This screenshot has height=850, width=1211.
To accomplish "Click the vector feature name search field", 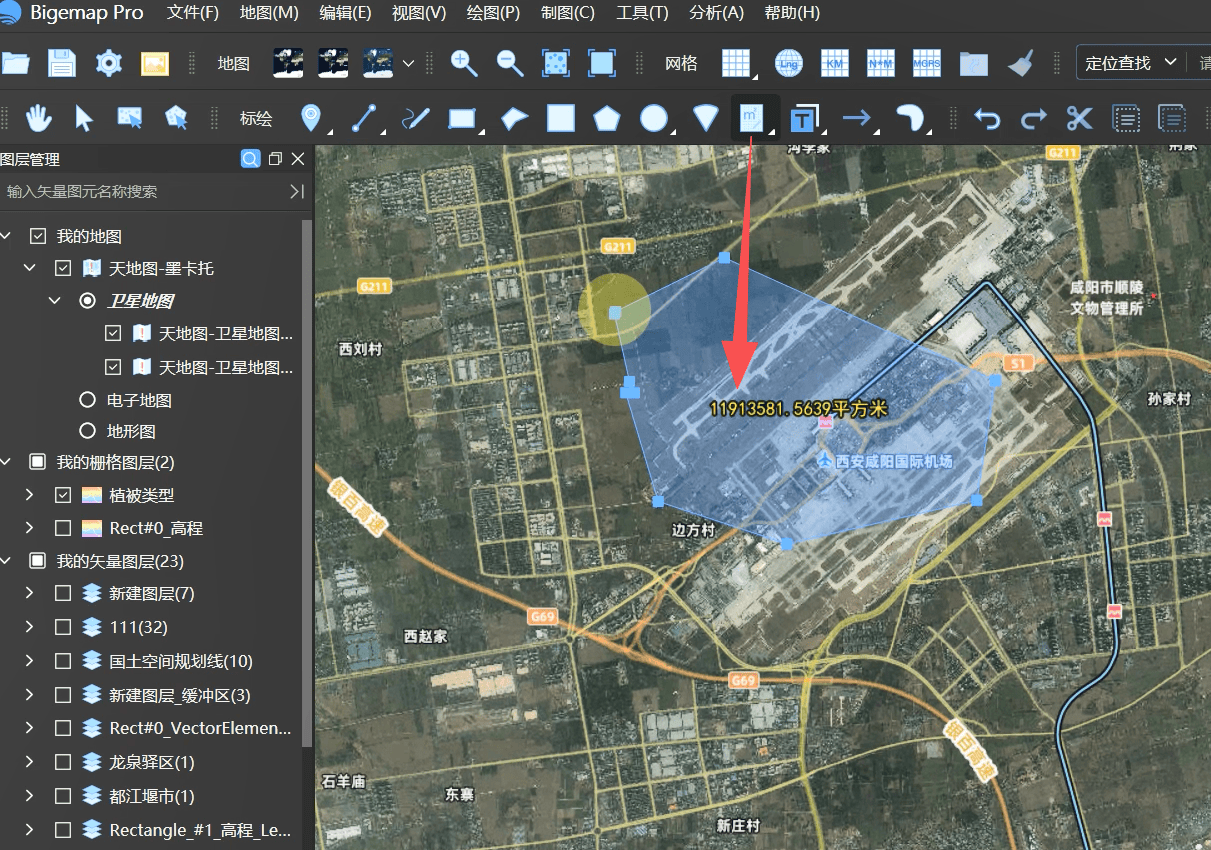I will [x=145, y=191].
